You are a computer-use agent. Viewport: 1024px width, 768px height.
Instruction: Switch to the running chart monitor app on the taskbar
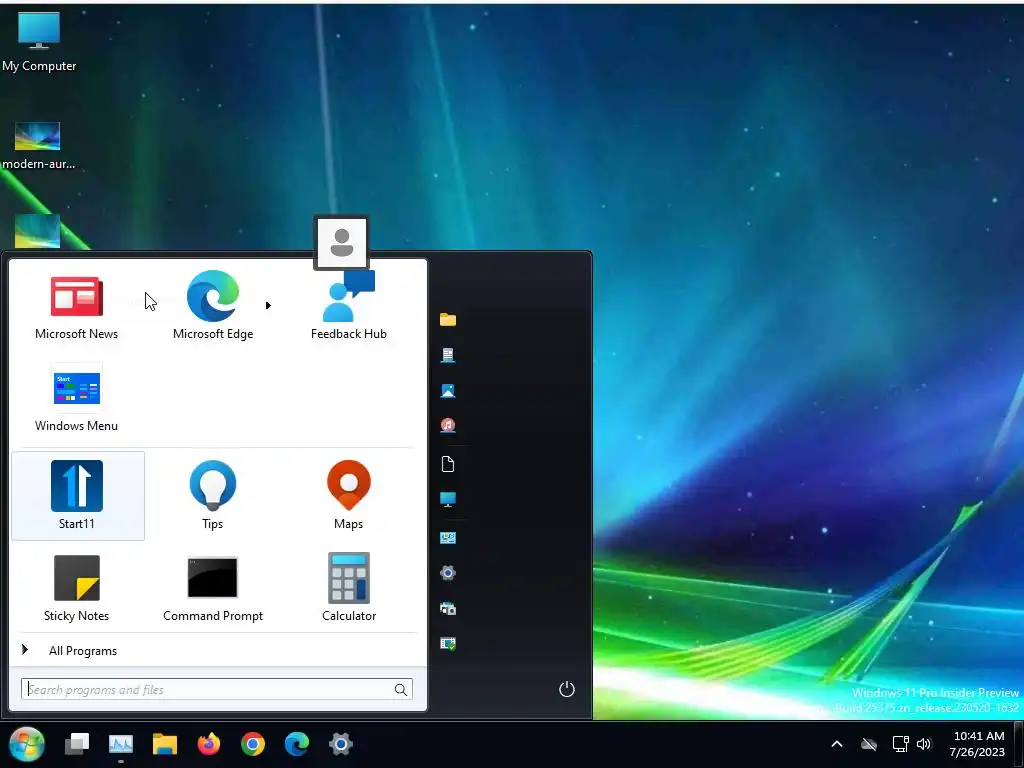(121, 744)
